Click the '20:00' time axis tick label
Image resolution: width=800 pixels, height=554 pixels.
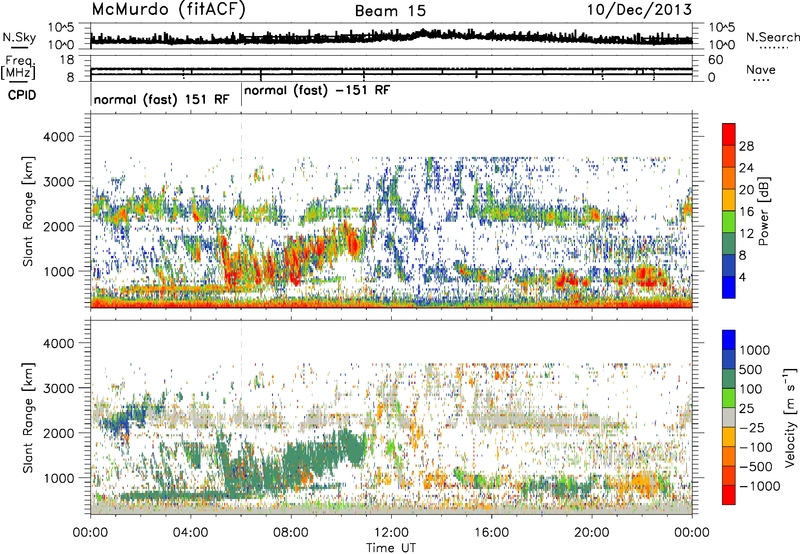pos(592,533)
